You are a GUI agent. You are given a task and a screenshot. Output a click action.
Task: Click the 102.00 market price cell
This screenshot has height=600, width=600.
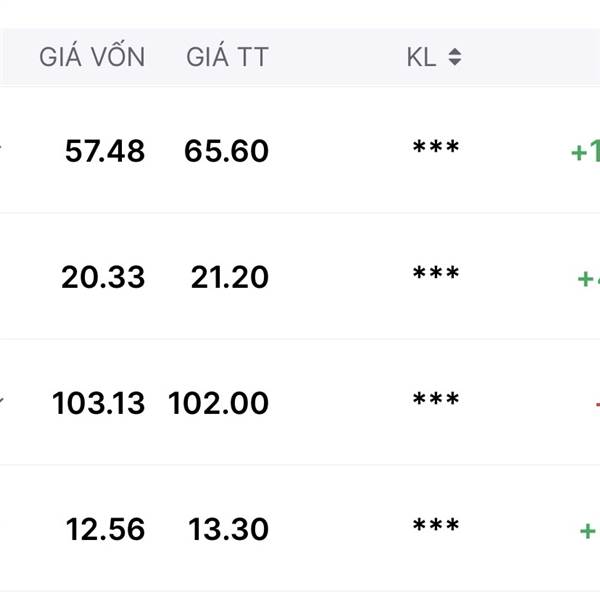click(218, 403)
